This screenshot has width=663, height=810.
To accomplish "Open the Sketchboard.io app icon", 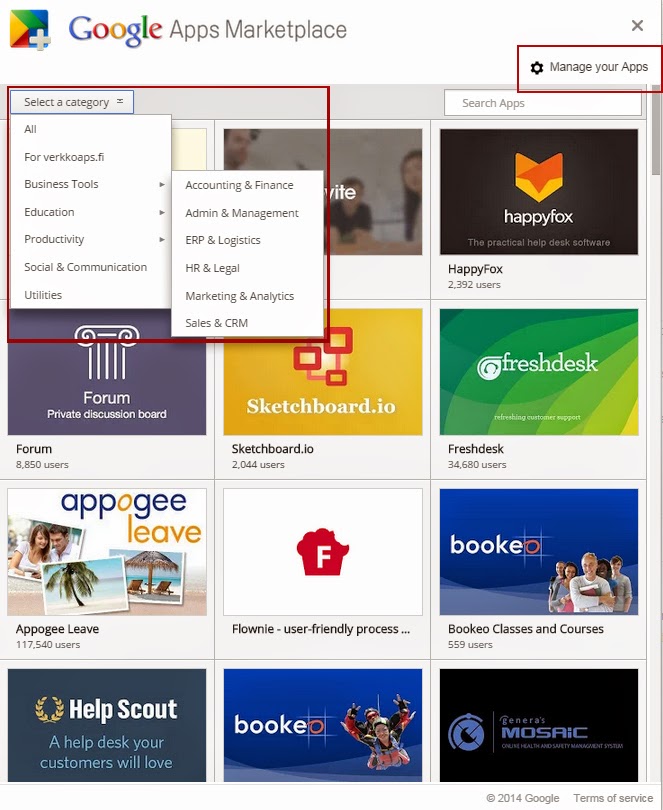I will (x=323, y=371).
